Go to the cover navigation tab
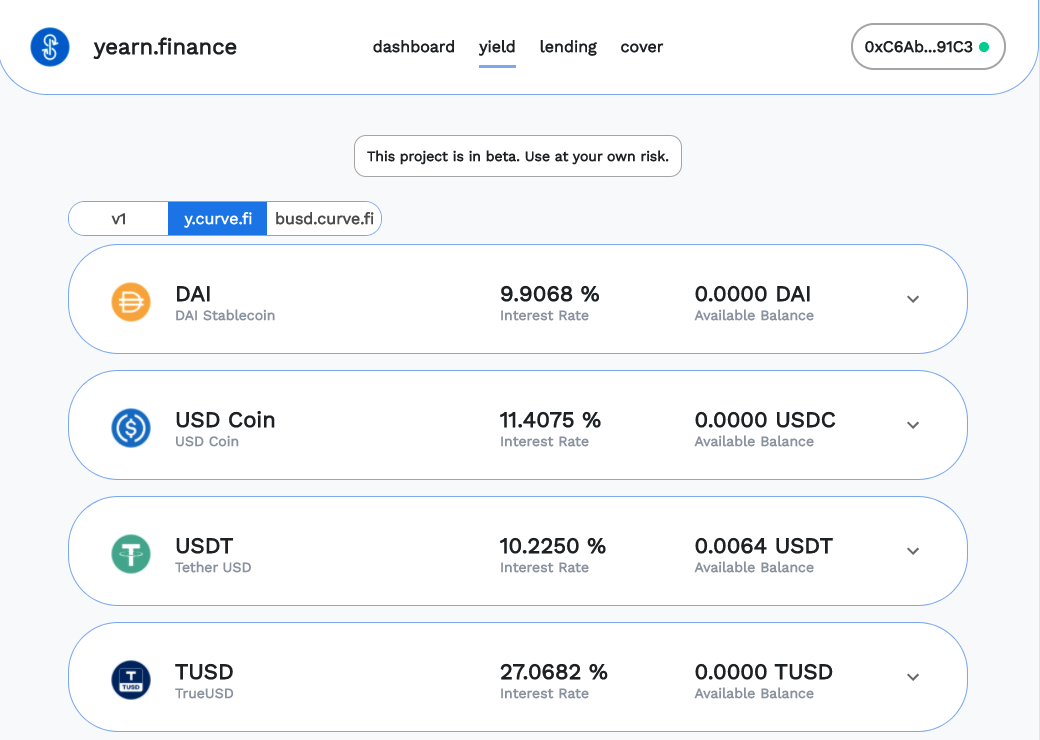 click(x=641, y=47)
